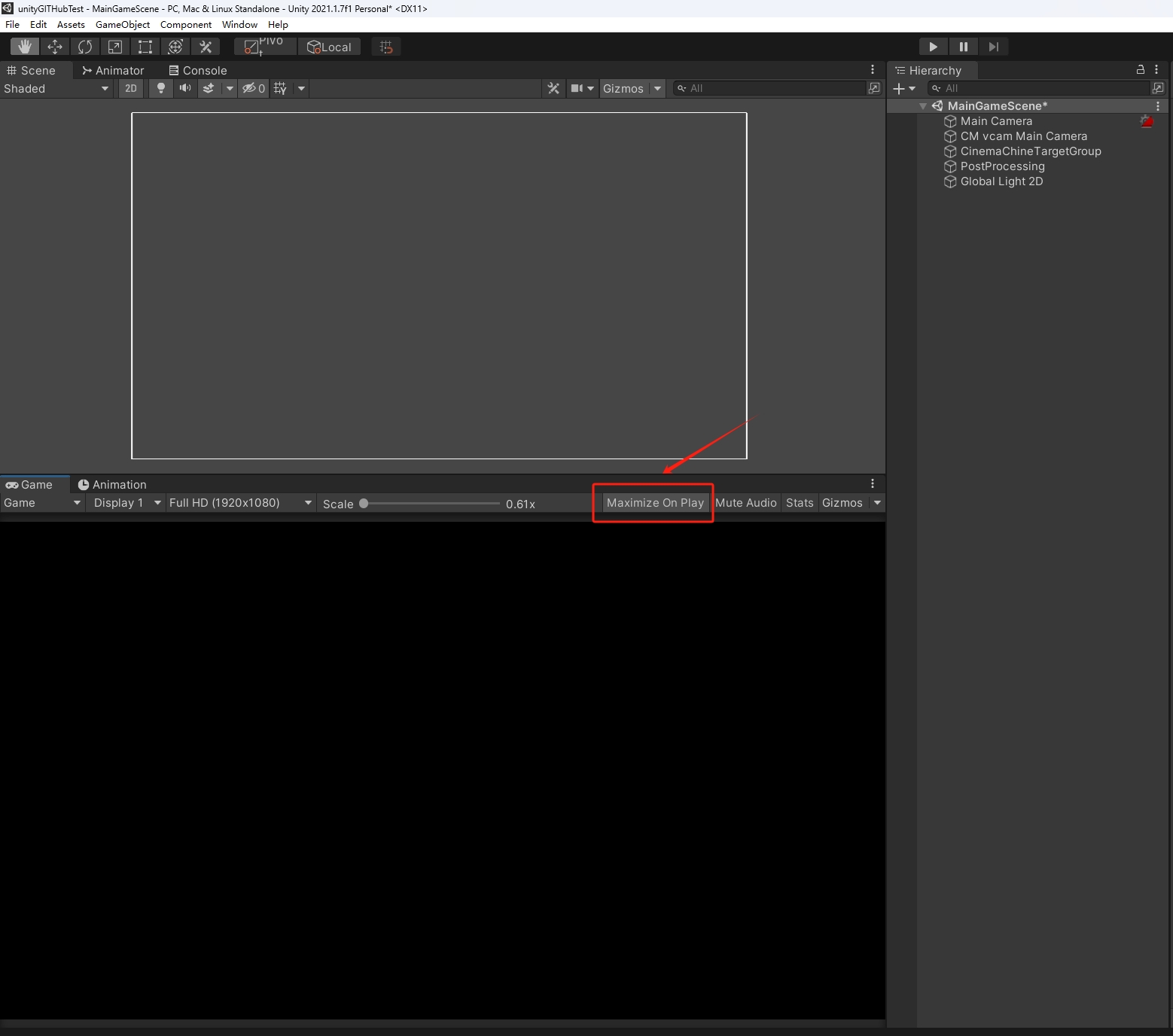Viewport: 1173px width, 1036px height.
Task: Open the Scene camera settings
Action: click(x=582, y=88)
